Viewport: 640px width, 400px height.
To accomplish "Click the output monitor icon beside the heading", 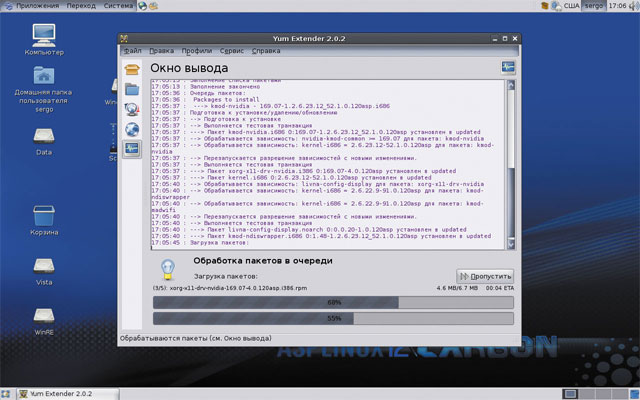I will click(508, 67).
